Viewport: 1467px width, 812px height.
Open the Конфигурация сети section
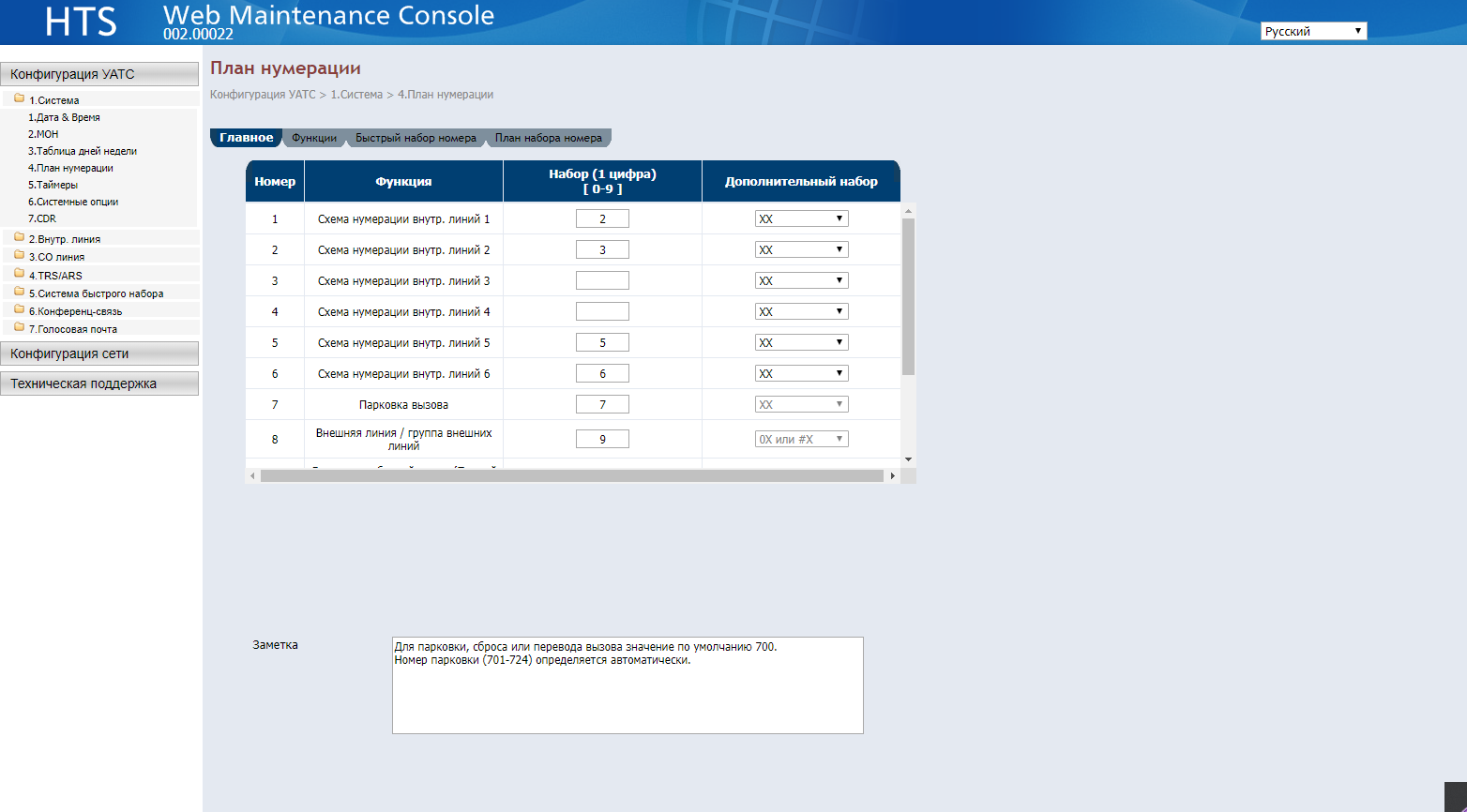point(99,353)
